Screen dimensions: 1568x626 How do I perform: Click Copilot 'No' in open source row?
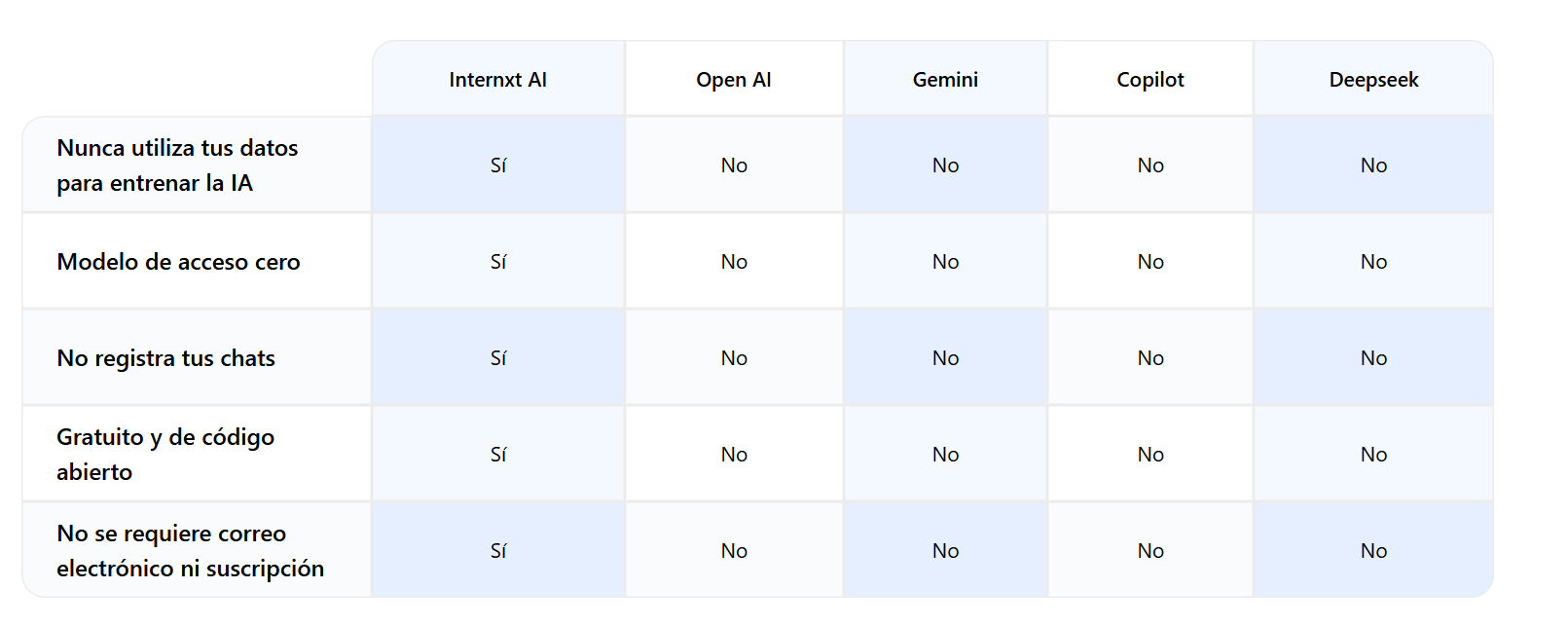click(1150, 455)
